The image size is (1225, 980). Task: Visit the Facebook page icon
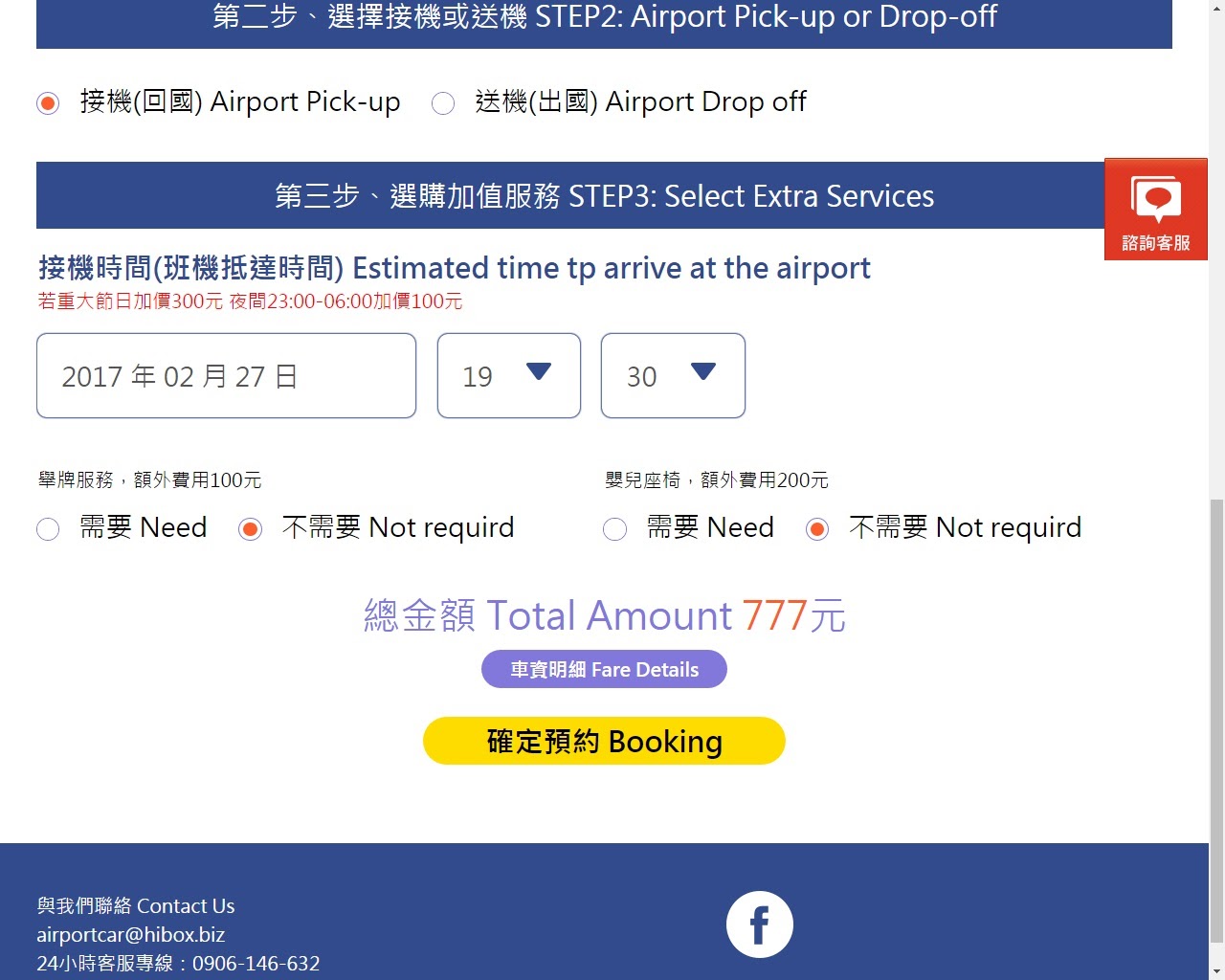click(x=759, y=924)
